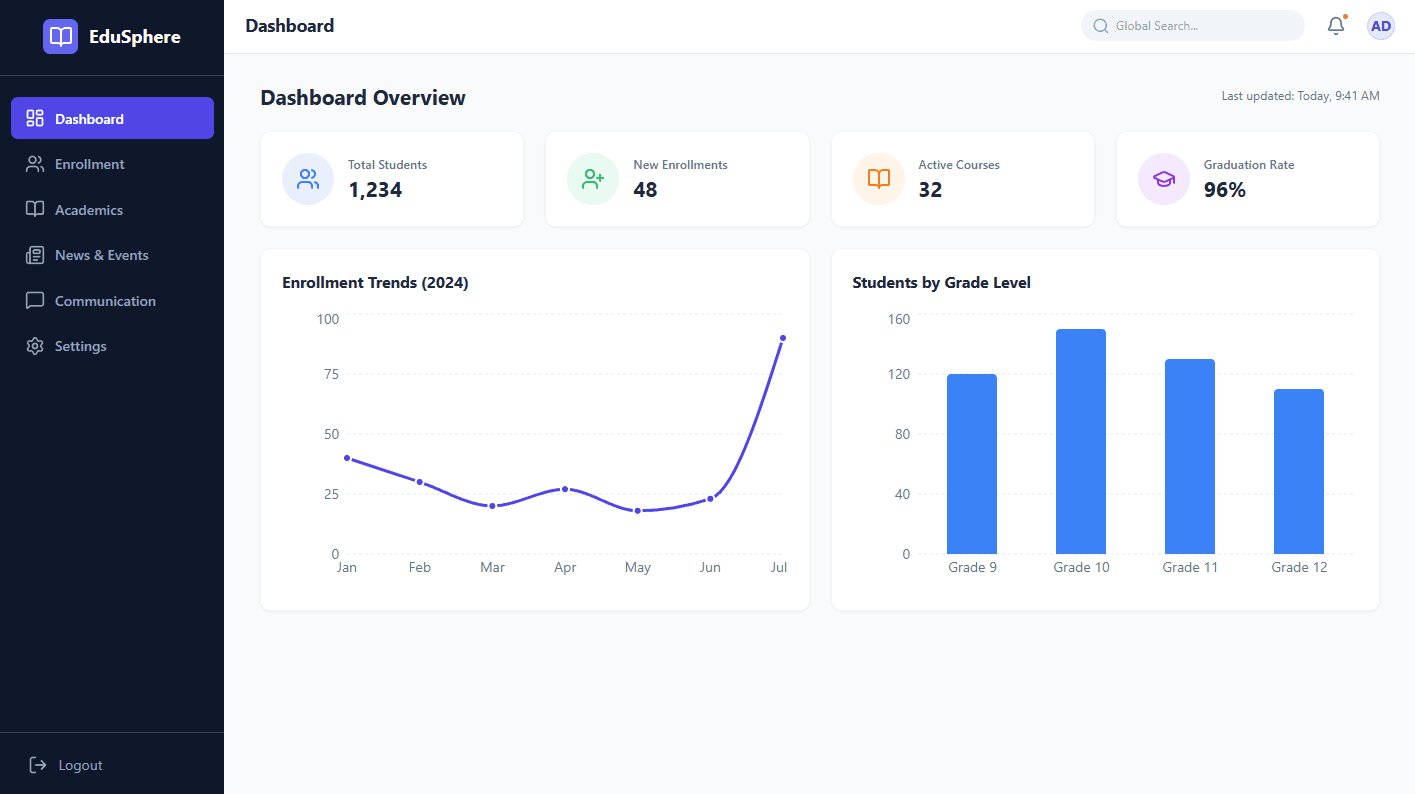This screenshot has width=1415, height=794.
Task: Select the Grade 12 bar in chart
Action: click(1298, 471)
